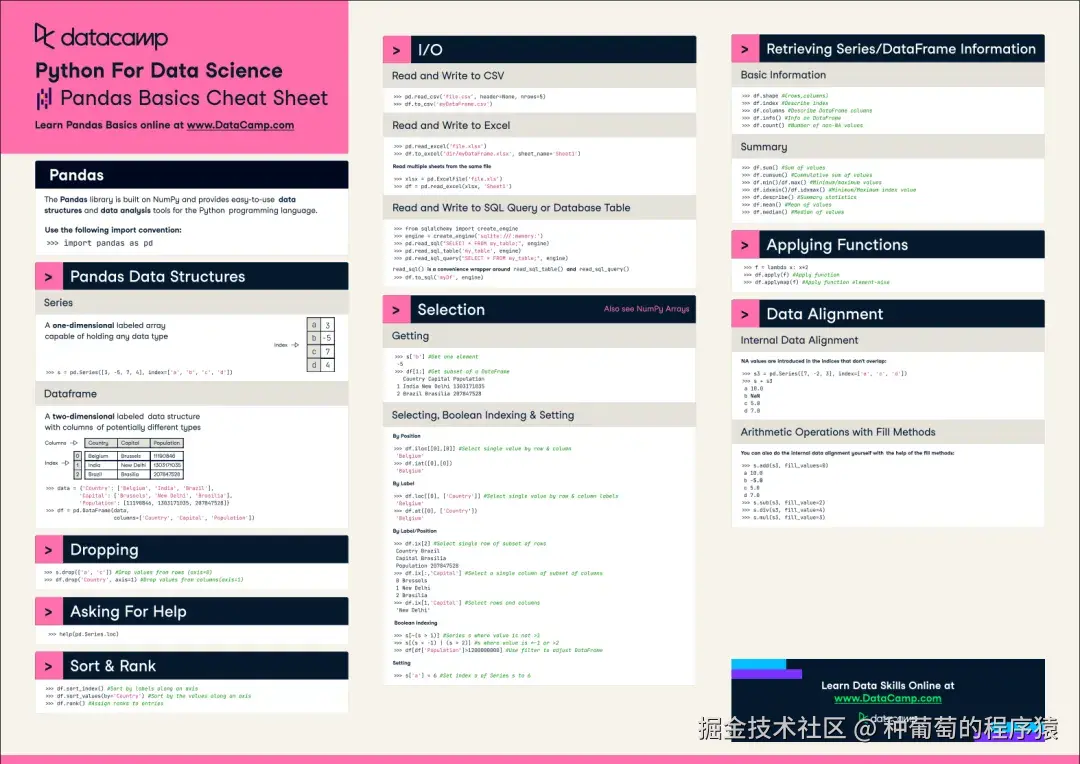Open the www.DataCamp.com link in the dark footer box
This screenshot has width=1080, height=764.
coord(887,699)
